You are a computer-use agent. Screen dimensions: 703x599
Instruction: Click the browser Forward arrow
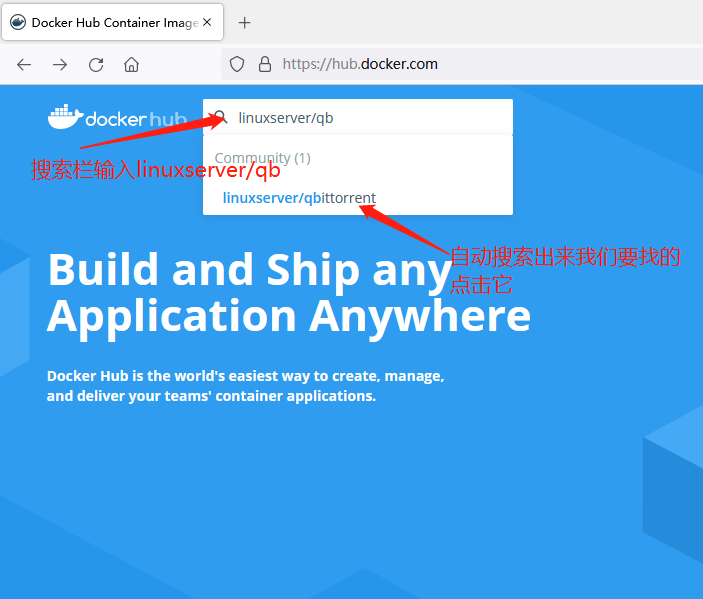tap(60, 65)
